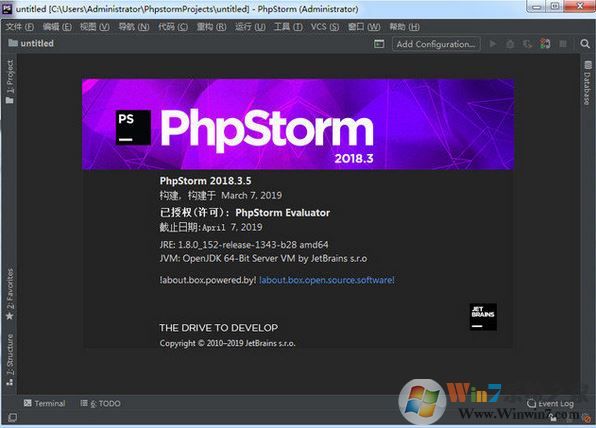
Task: Click the Stop toolbar icon
Action: pyautogui.click(x=563, y=44)
